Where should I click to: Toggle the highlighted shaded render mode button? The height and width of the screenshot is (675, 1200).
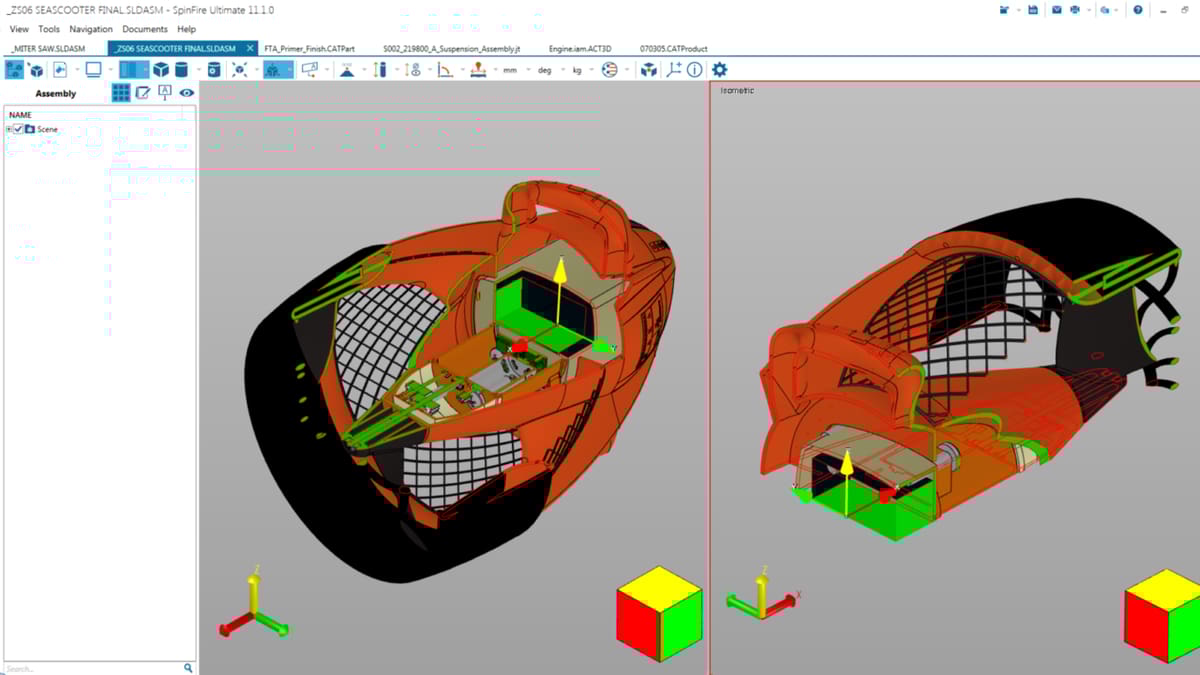[x=135, y=70]
